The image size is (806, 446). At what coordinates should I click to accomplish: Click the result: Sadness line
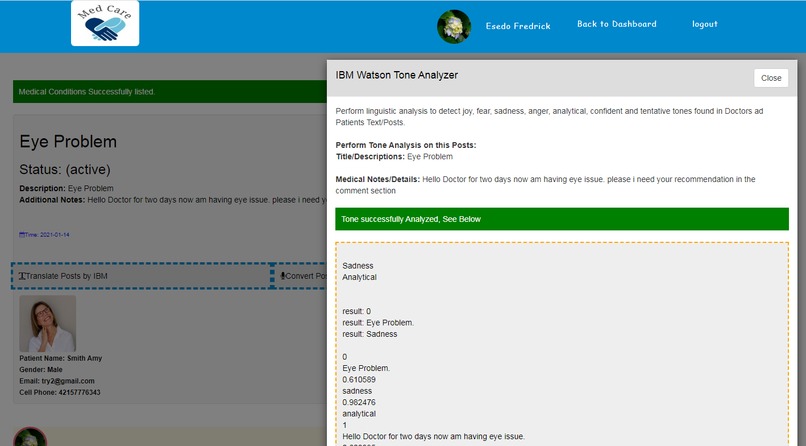click(370, 334)
